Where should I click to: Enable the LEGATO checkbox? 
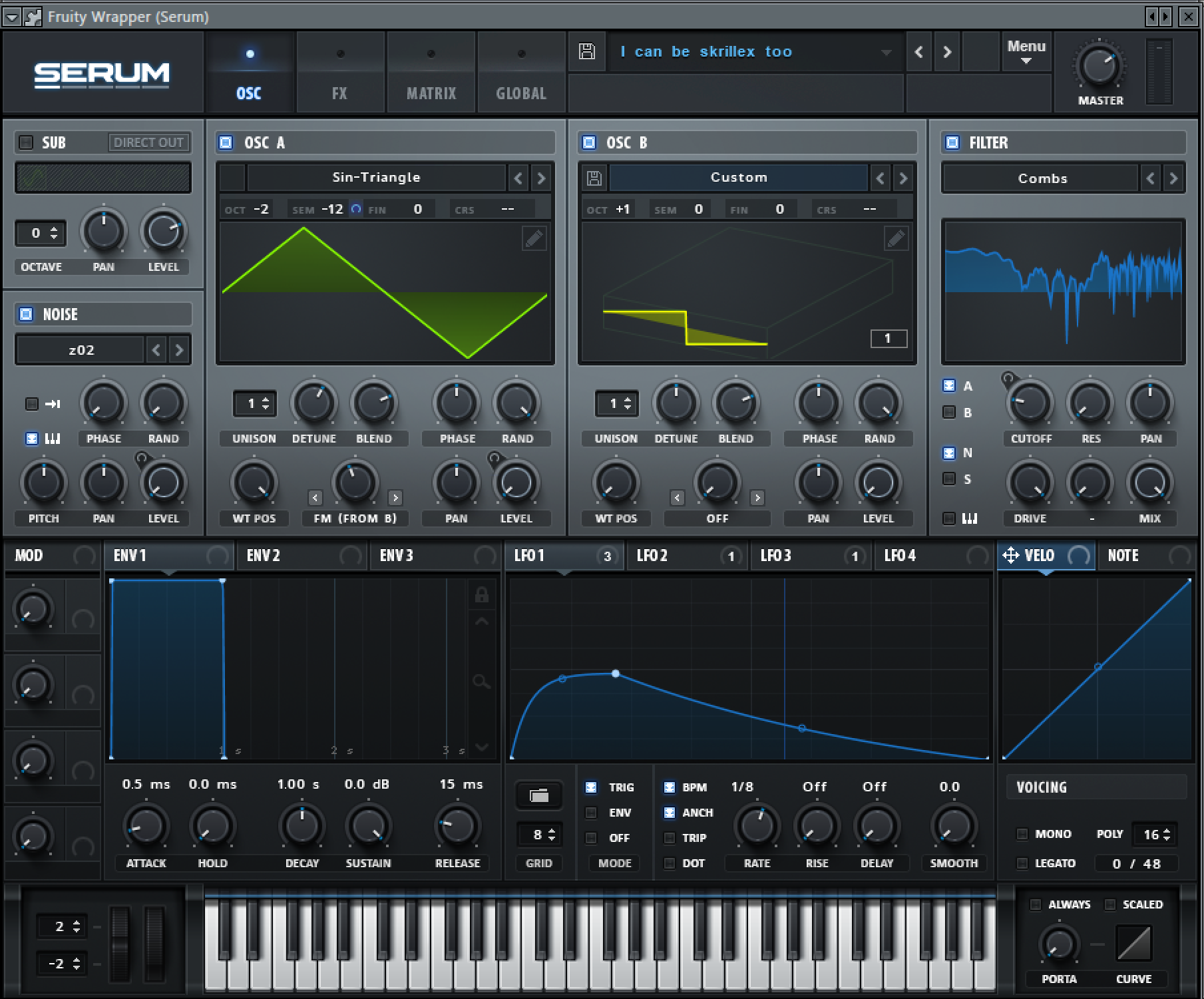(x=1022, y=863)
